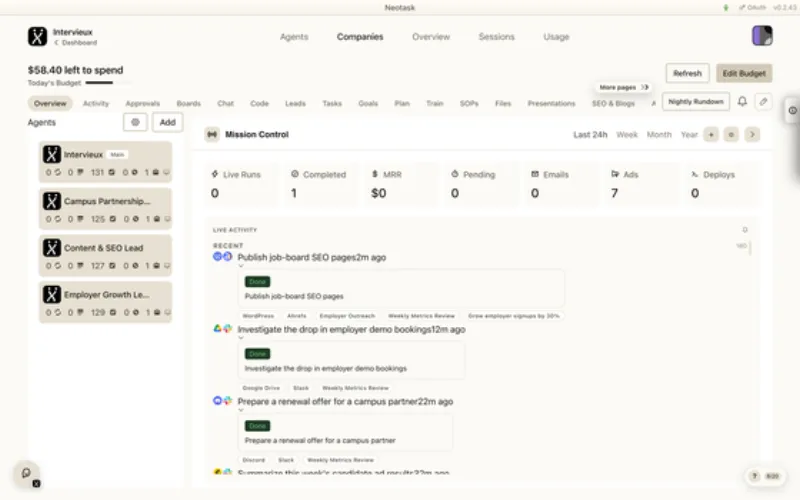Screen dimensions: 800x500
Task: Click the plus button next to Year
Action: pyautogui.click(x=711, y=135)
